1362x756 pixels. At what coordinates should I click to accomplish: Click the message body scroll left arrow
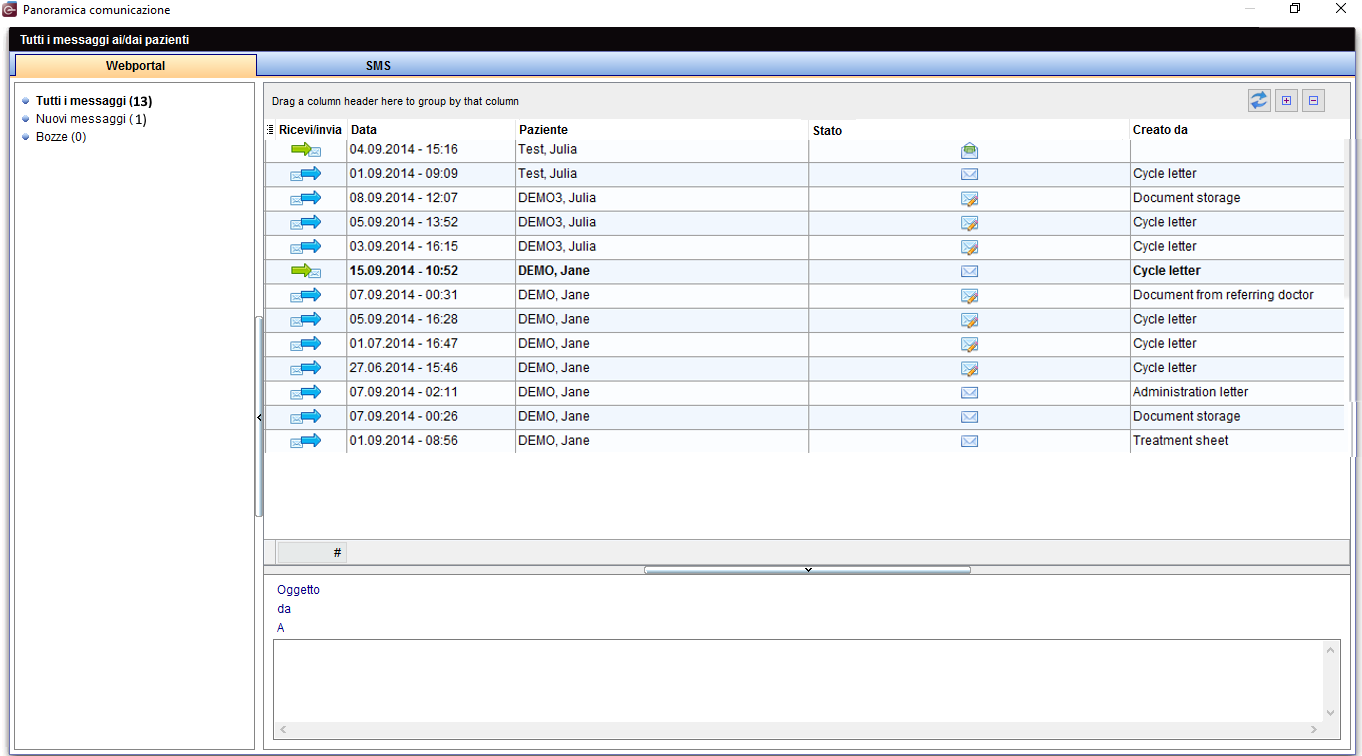pos(282,730)
